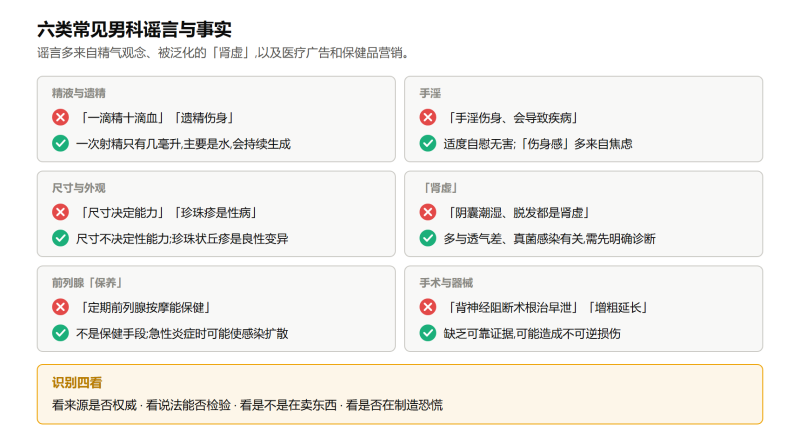Click the green check beside 尺寸不决定性能力
800x437 pixels.
click(60, 238)
